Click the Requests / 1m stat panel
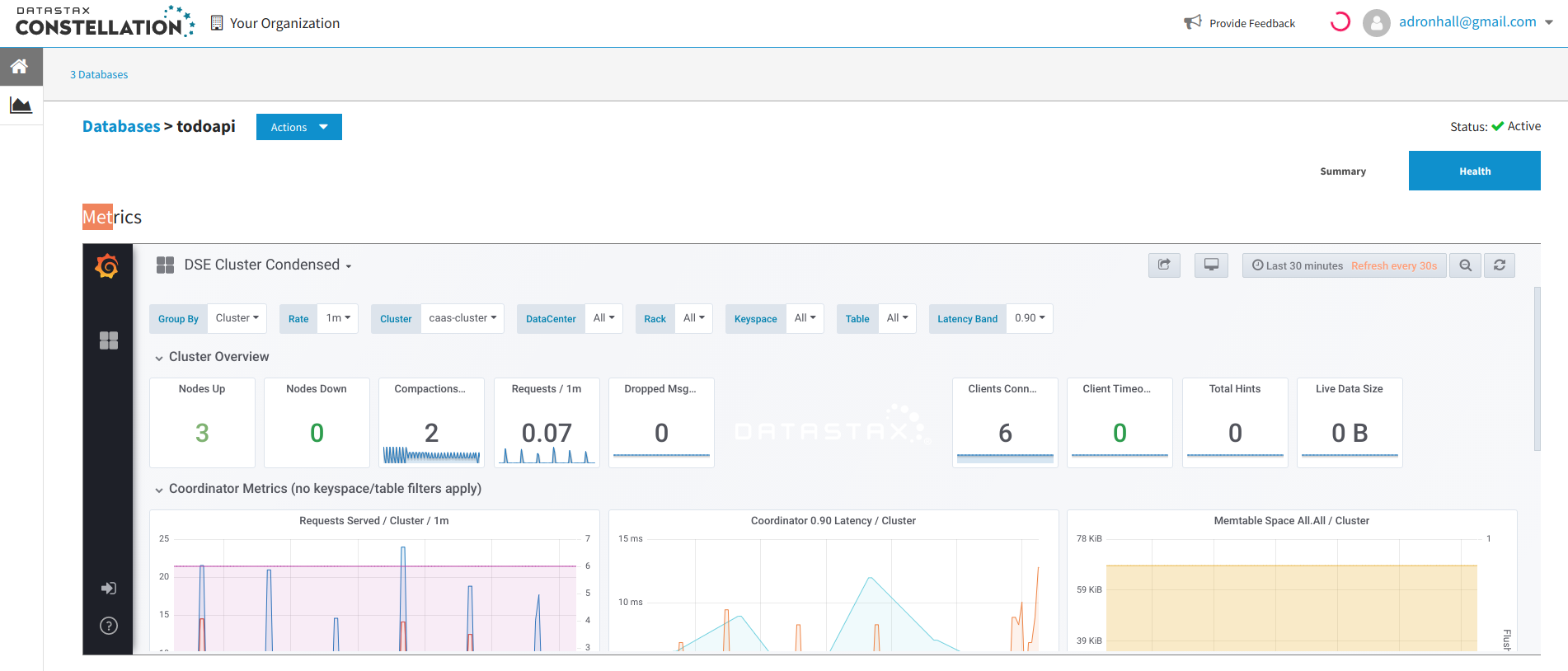 point(547,423)
